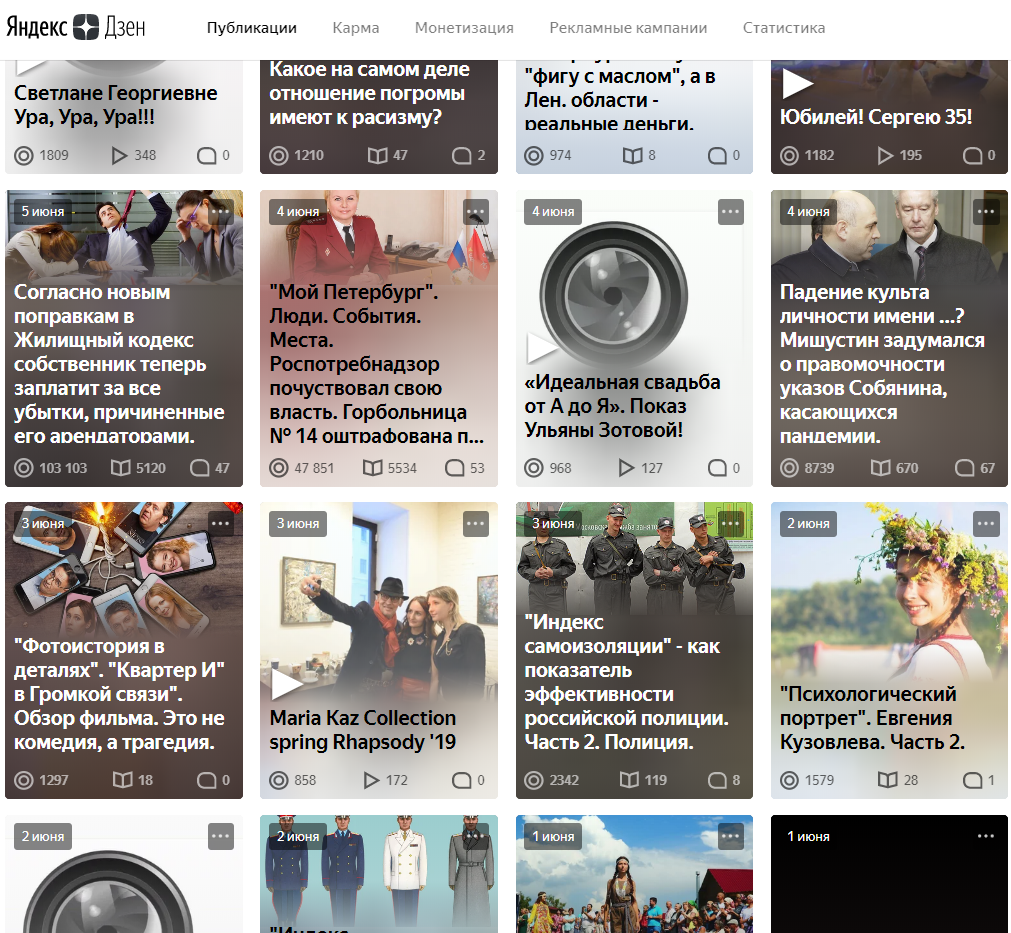Click the reads icon showing 18
Image resolution: width=1011 pixels, height=933 pixels.
click(123, 780)
